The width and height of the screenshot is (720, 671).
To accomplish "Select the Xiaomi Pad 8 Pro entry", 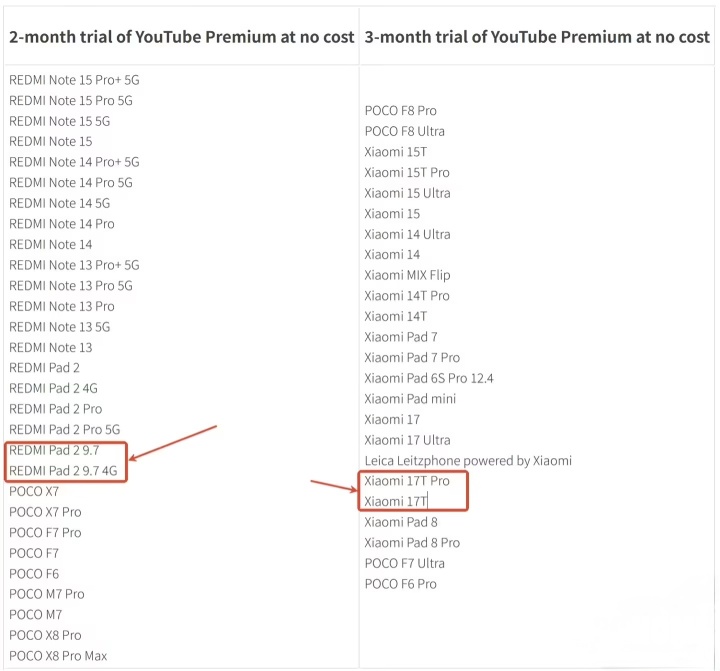I will point(412,543).
